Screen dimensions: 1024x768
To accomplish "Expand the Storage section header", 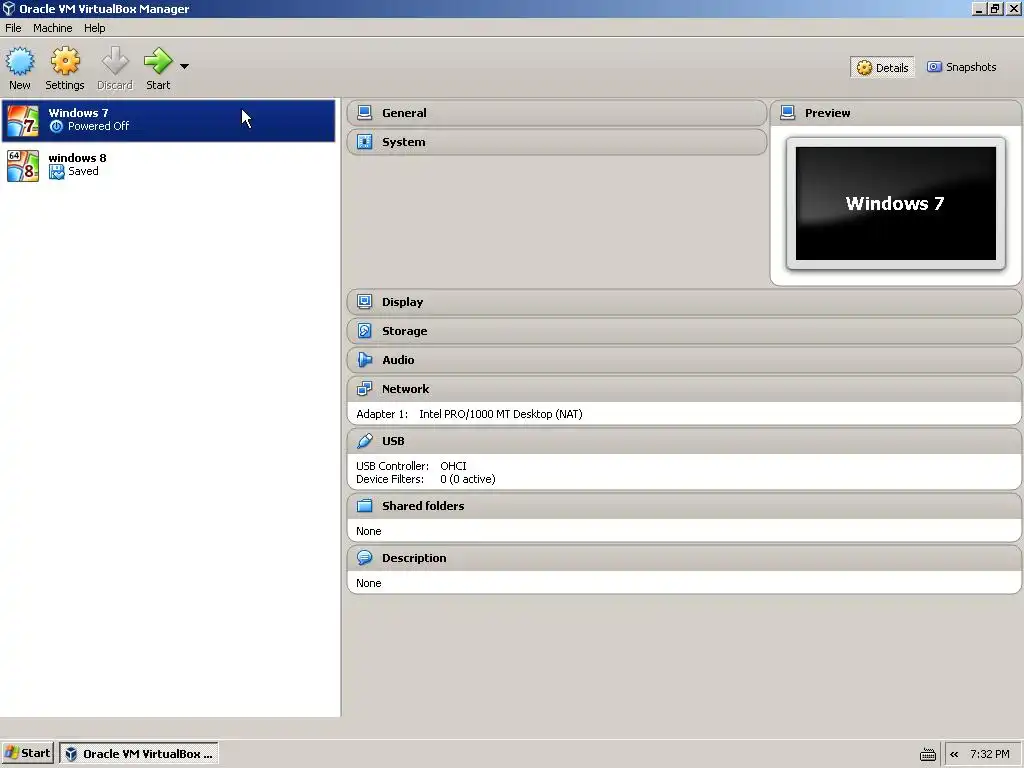I will [684, 331].
